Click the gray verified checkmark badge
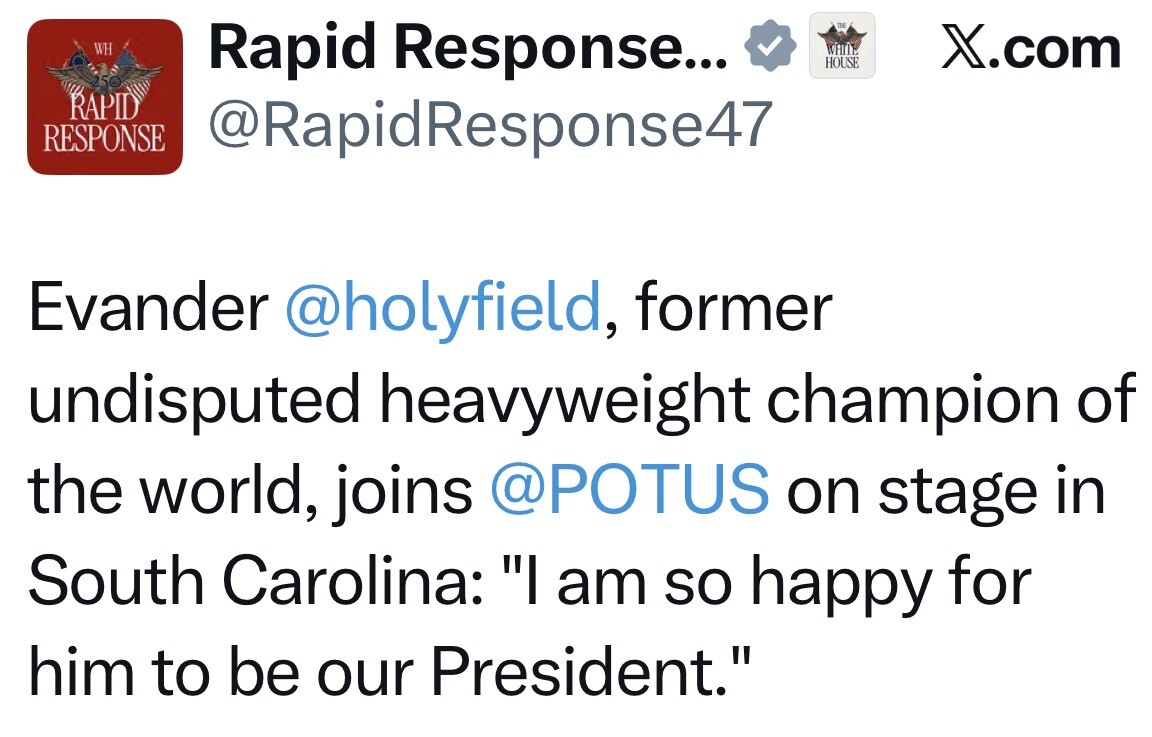Viewport: 1152px width, 737px height. (x=769, y=46)
